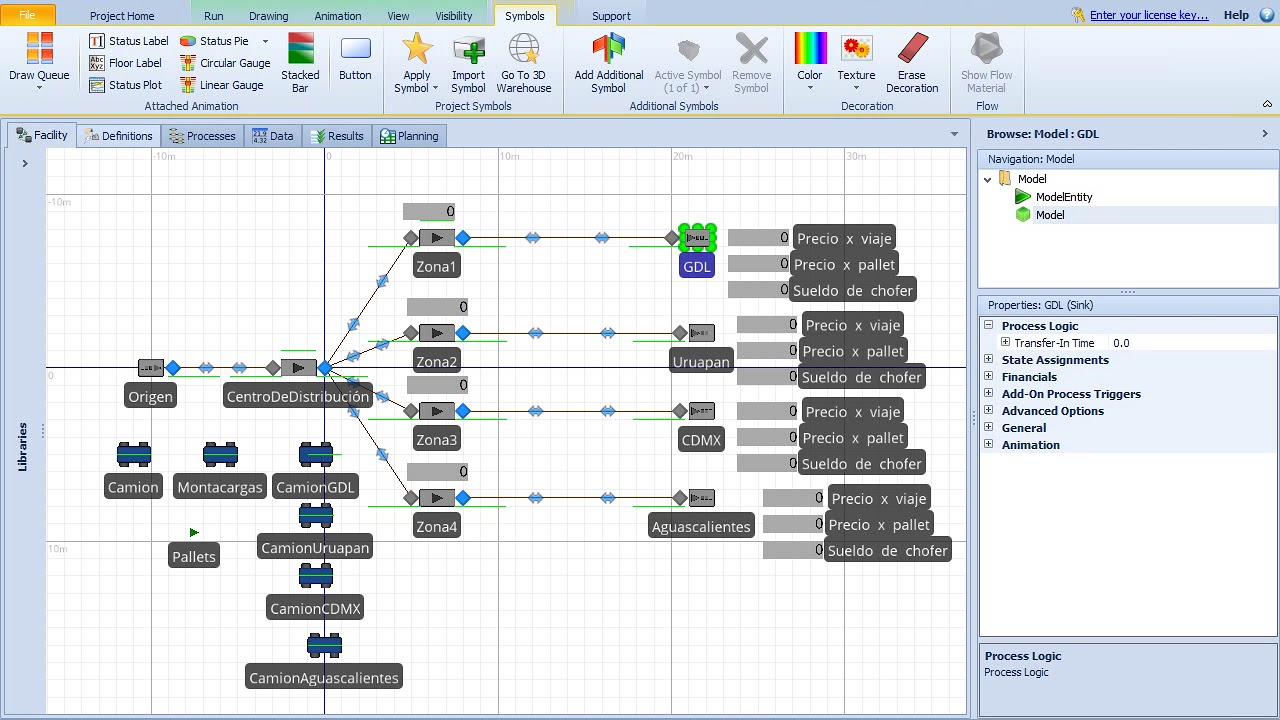Select ModelEntity in the navigation tree
The image size is (1280, 720).
1063,197
